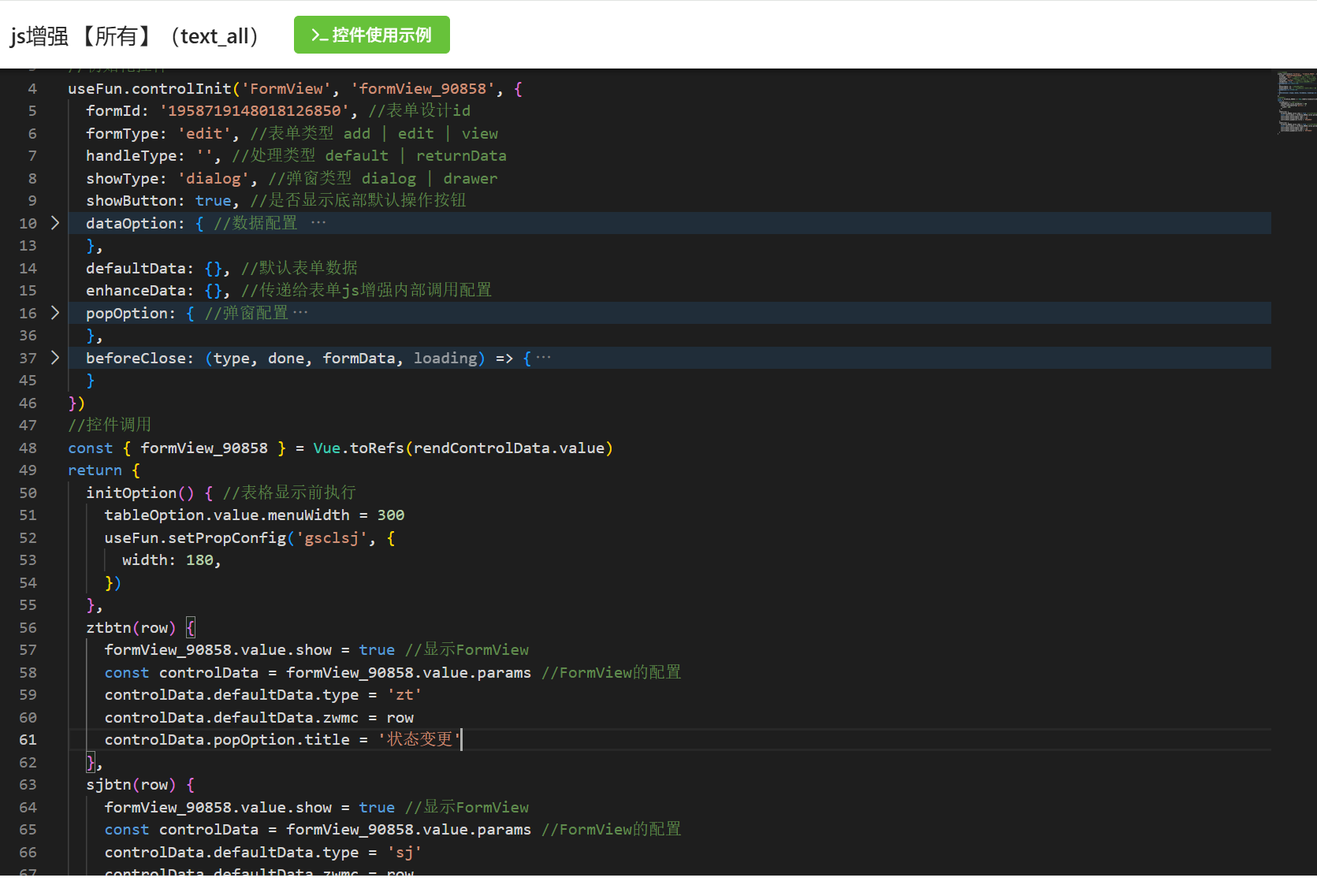Click showButton value true
This screenshot has width=1317, height=896.
click(213, 201)
